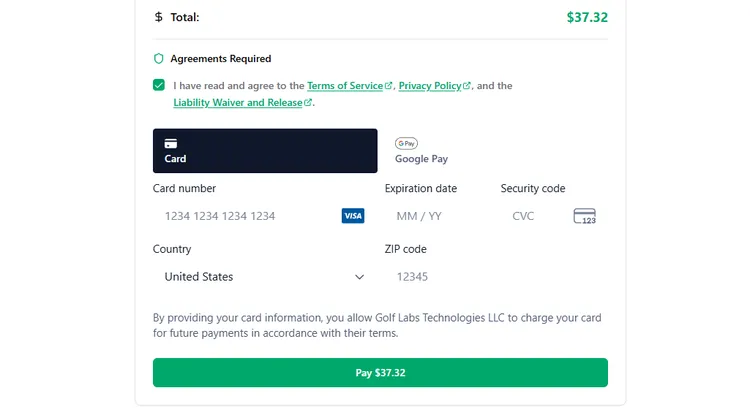This screenshot has width=750, height=415.
Task: Click the CVC card security icon
Action: point(584,216)
